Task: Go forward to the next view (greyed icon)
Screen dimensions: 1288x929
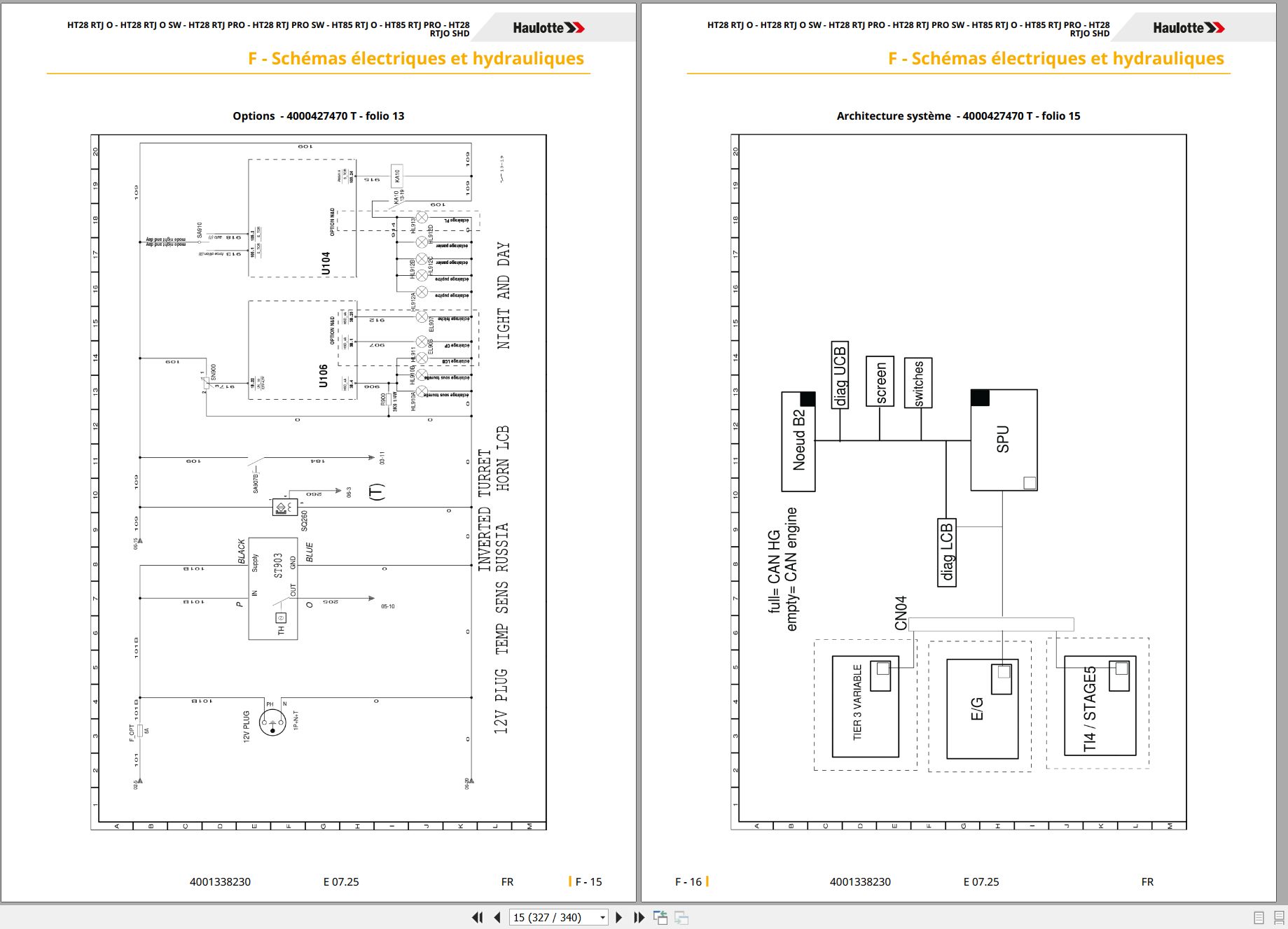Action: click(681, 917)
